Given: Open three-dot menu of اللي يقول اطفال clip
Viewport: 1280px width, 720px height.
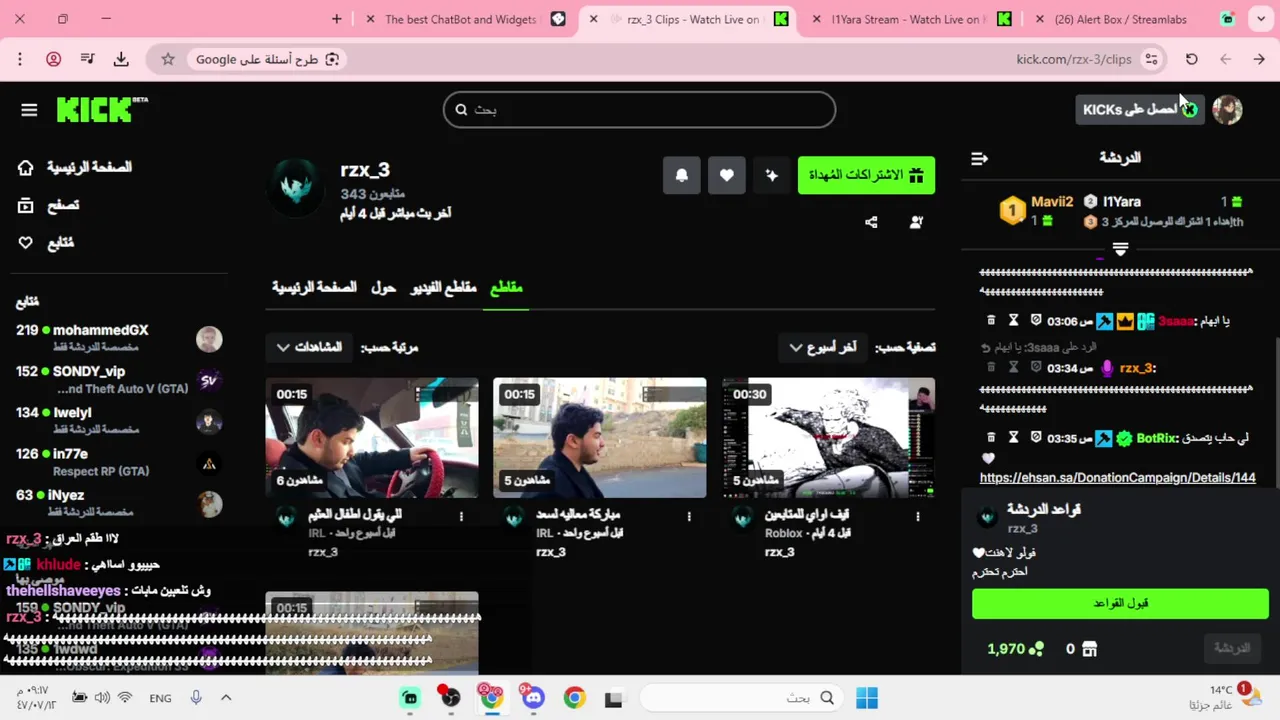Looking at the screenshot, I should pyautogui.click(x=461, y=517).
